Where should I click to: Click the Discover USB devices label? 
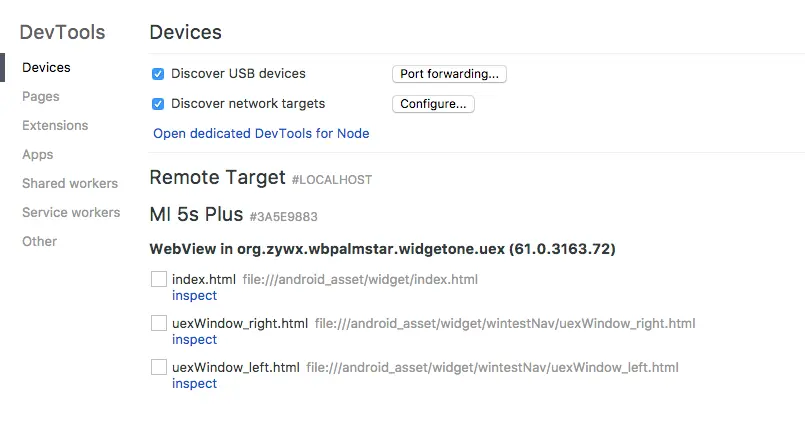(238, 73)
